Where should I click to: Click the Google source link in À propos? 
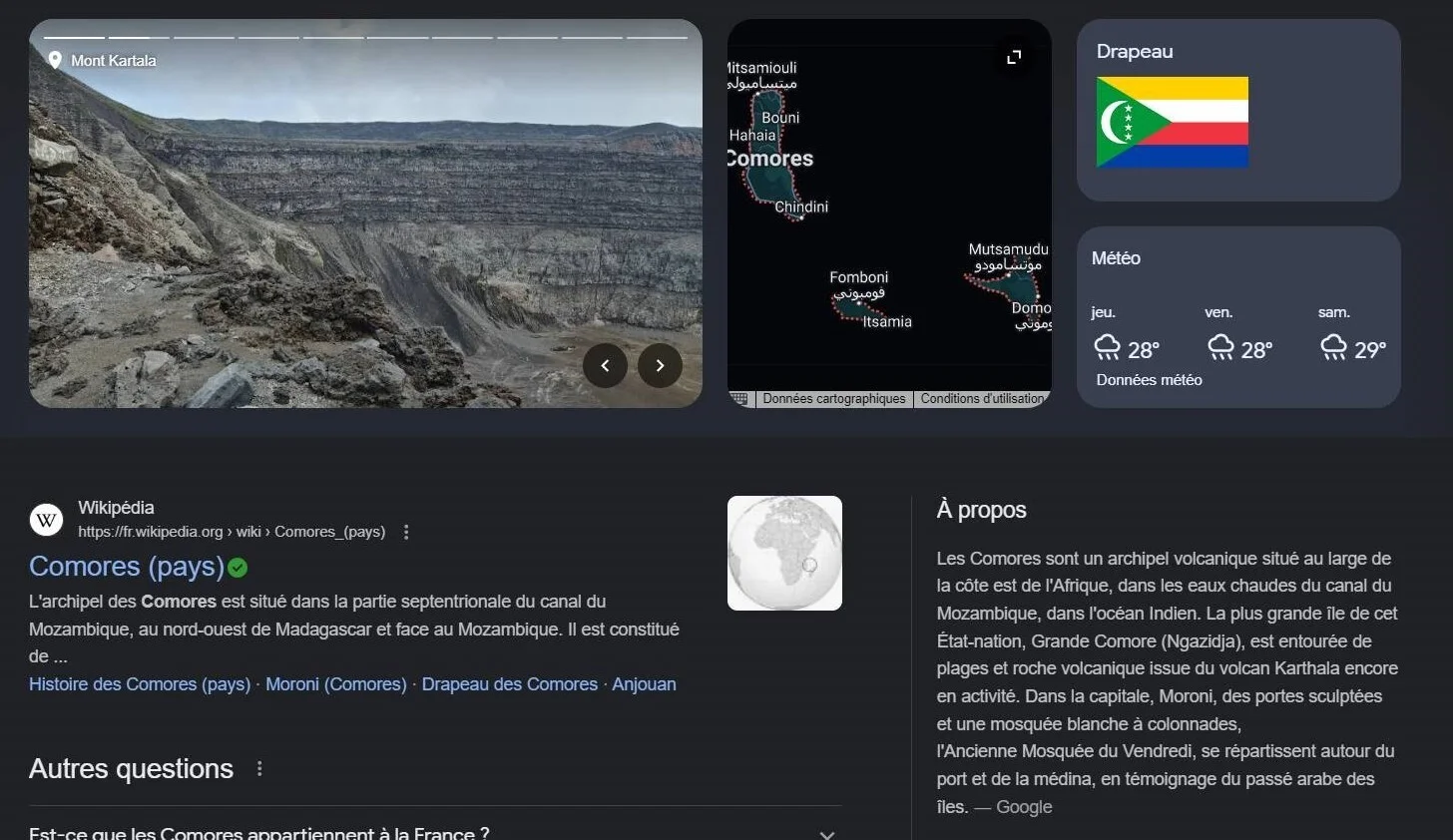pos(1024,807)
